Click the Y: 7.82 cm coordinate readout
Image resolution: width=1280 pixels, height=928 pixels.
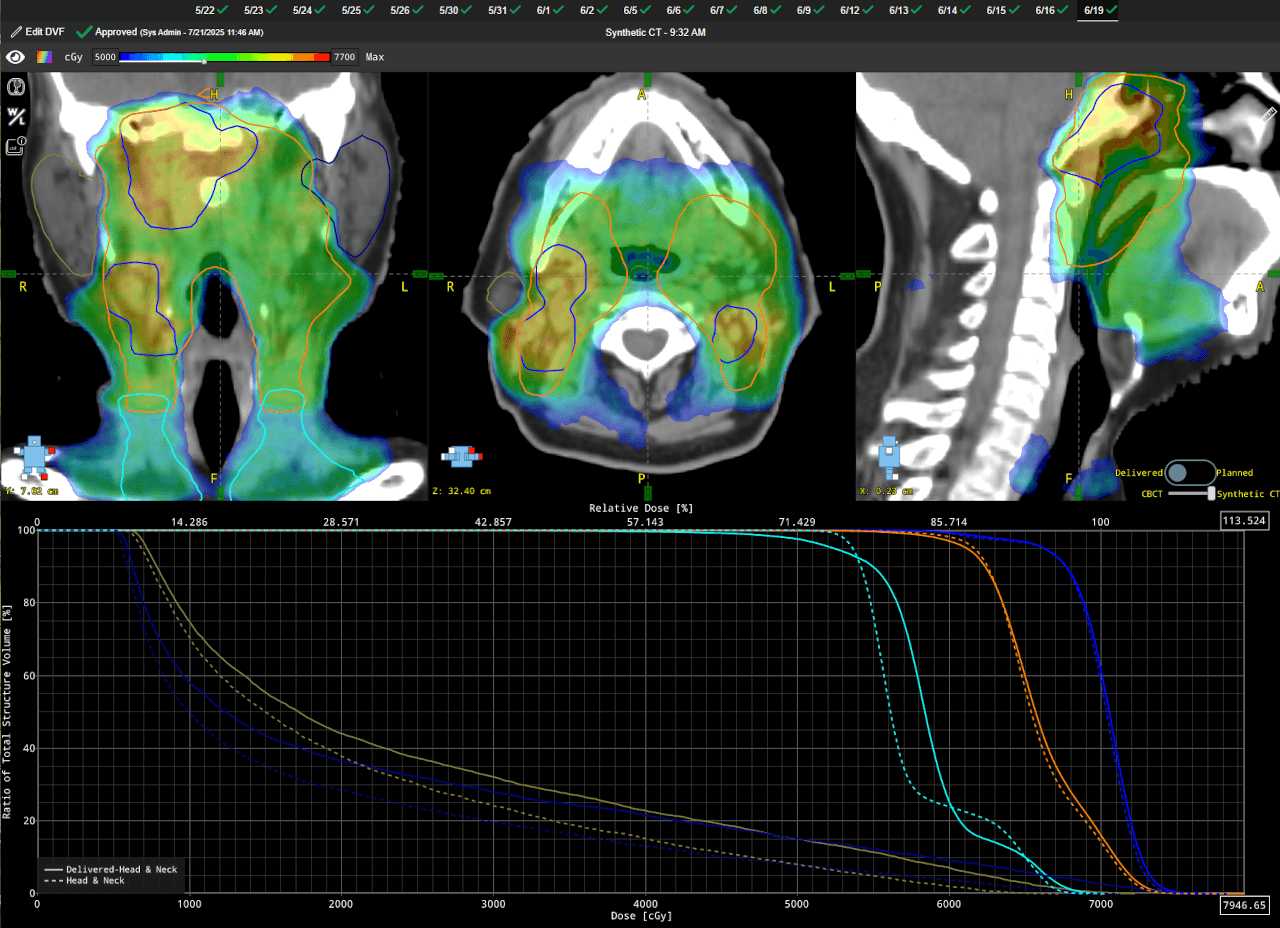(32, 491)
